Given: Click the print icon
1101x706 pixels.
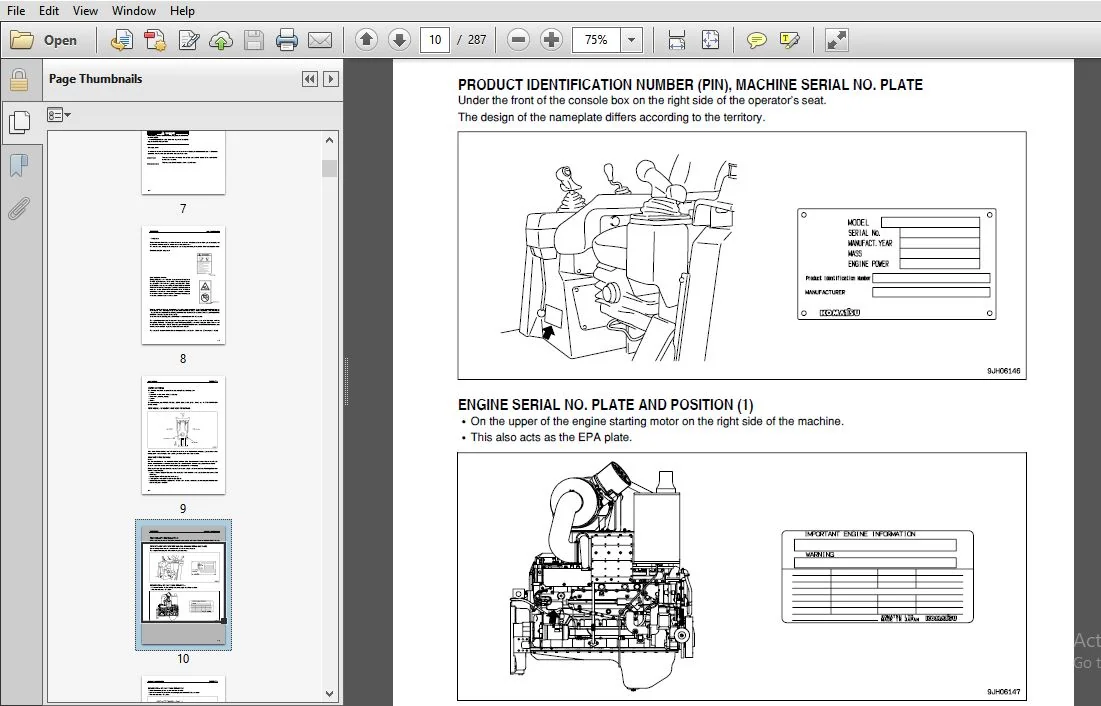Looking at the screenshot, I should click(286, 40).
